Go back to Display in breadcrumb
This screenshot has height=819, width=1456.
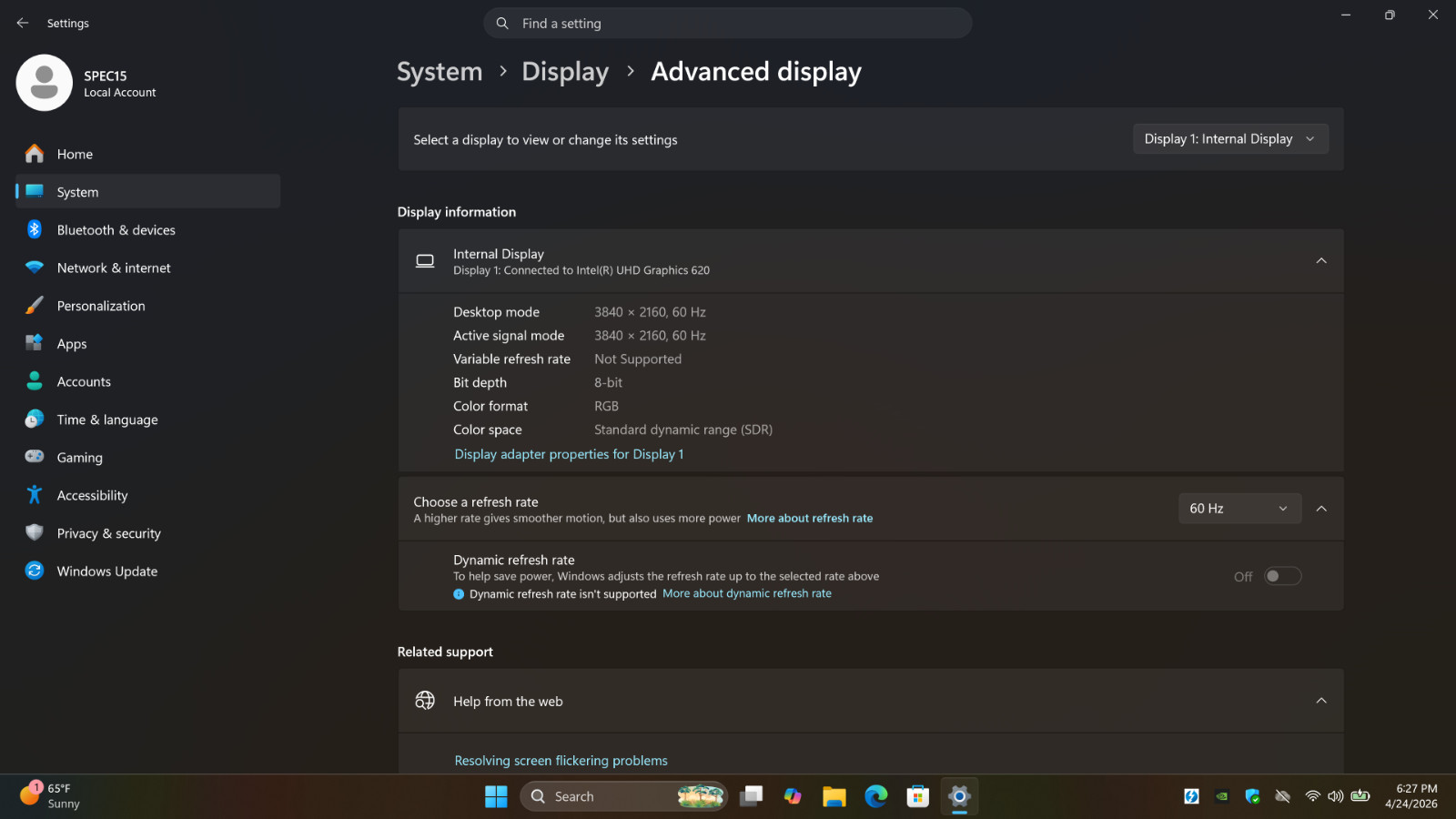(565, 72)
